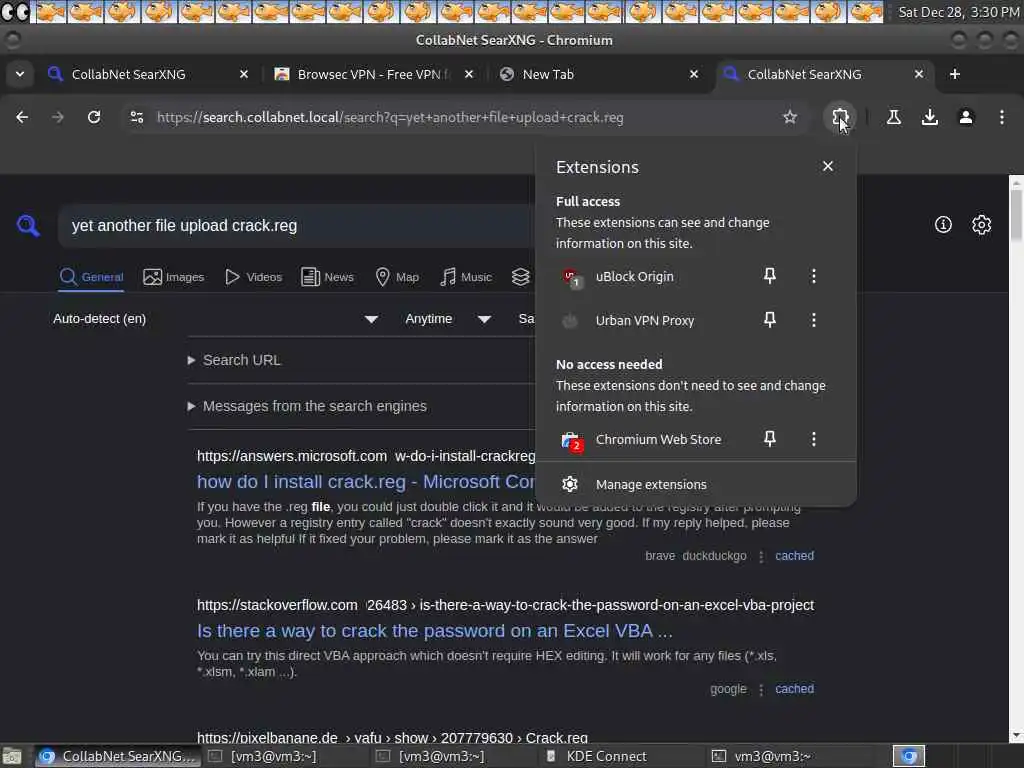Image resolution: width=1024 pixels, height=768 pixels.
Task: Click the xeyes icon in top panel
Action: pos(16,12)
